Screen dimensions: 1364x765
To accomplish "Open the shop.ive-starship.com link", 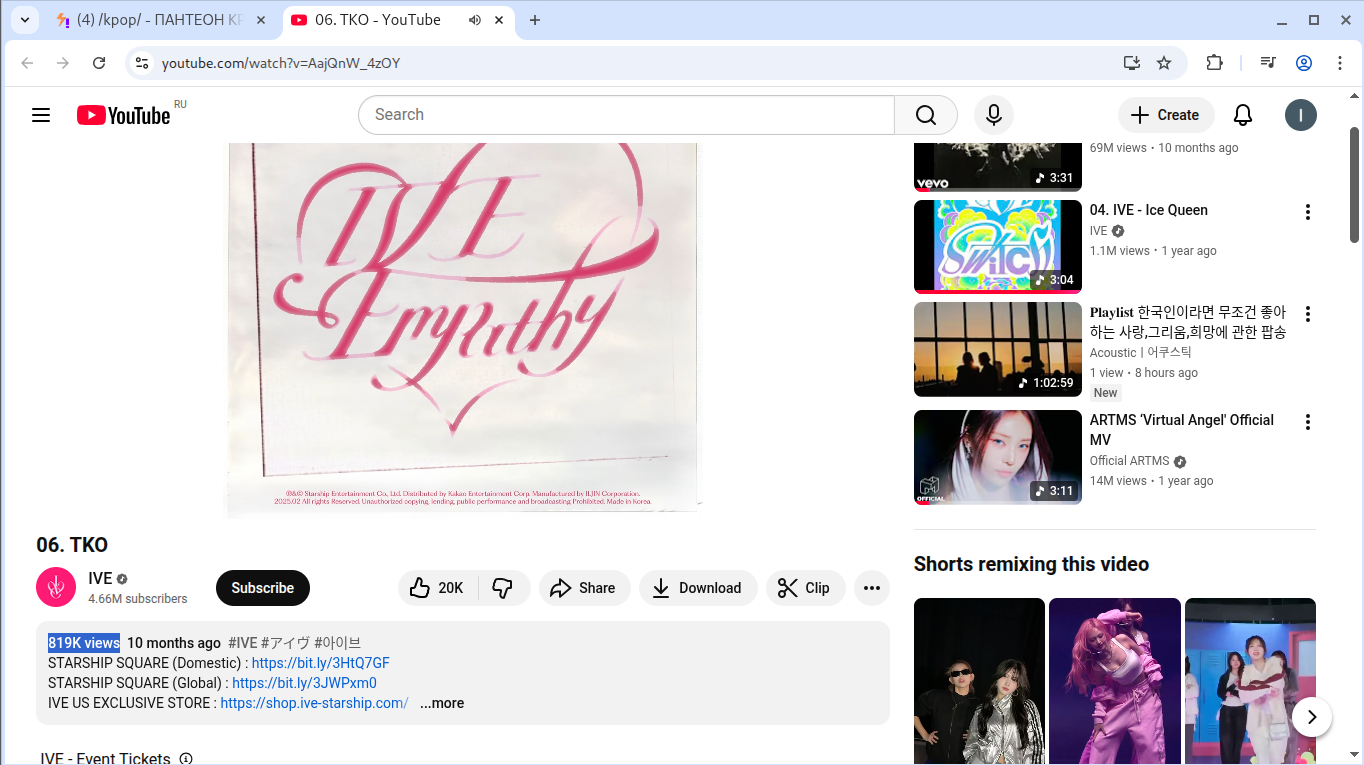I will pyautogui.click(x=314, y=703).
